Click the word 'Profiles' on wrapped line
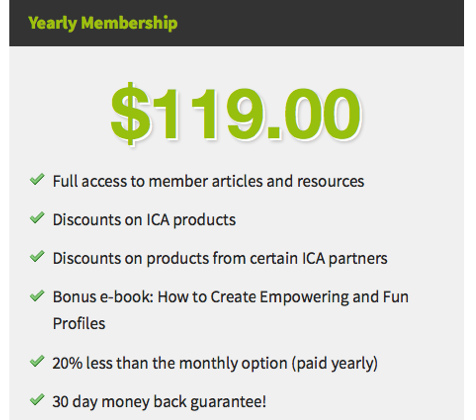The width and height of the screenshot is (476, 420). (79, 324)
